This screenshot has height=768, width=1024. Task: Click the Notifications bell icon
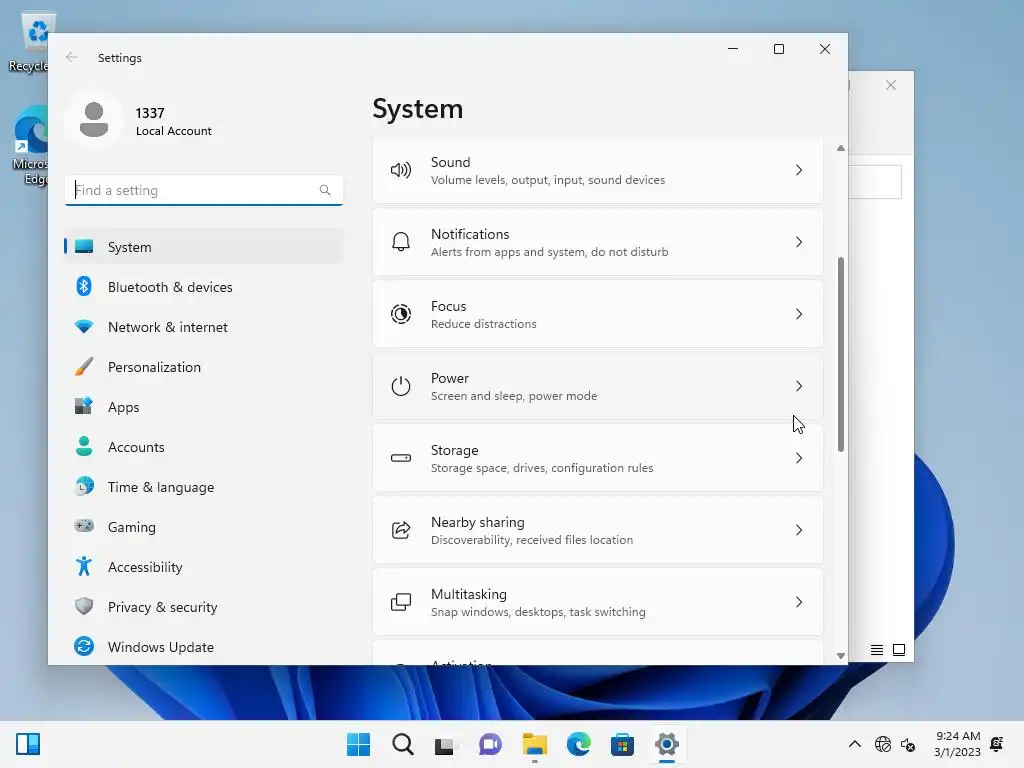pos(400,242)
